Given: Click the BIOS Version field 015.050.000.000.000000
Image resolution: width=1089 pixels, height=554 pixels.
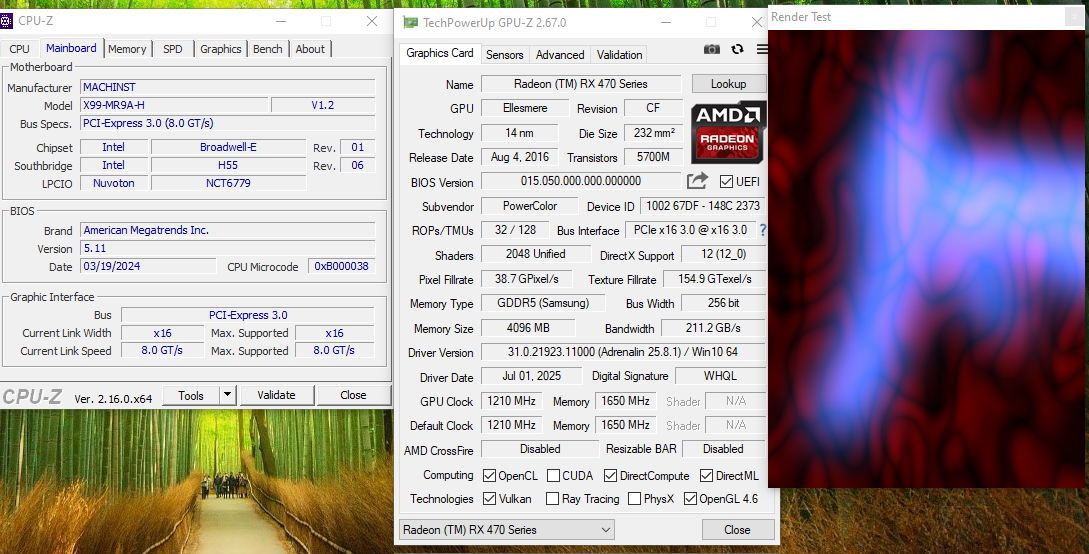Looking at the screenshot, I should point(581,181).
